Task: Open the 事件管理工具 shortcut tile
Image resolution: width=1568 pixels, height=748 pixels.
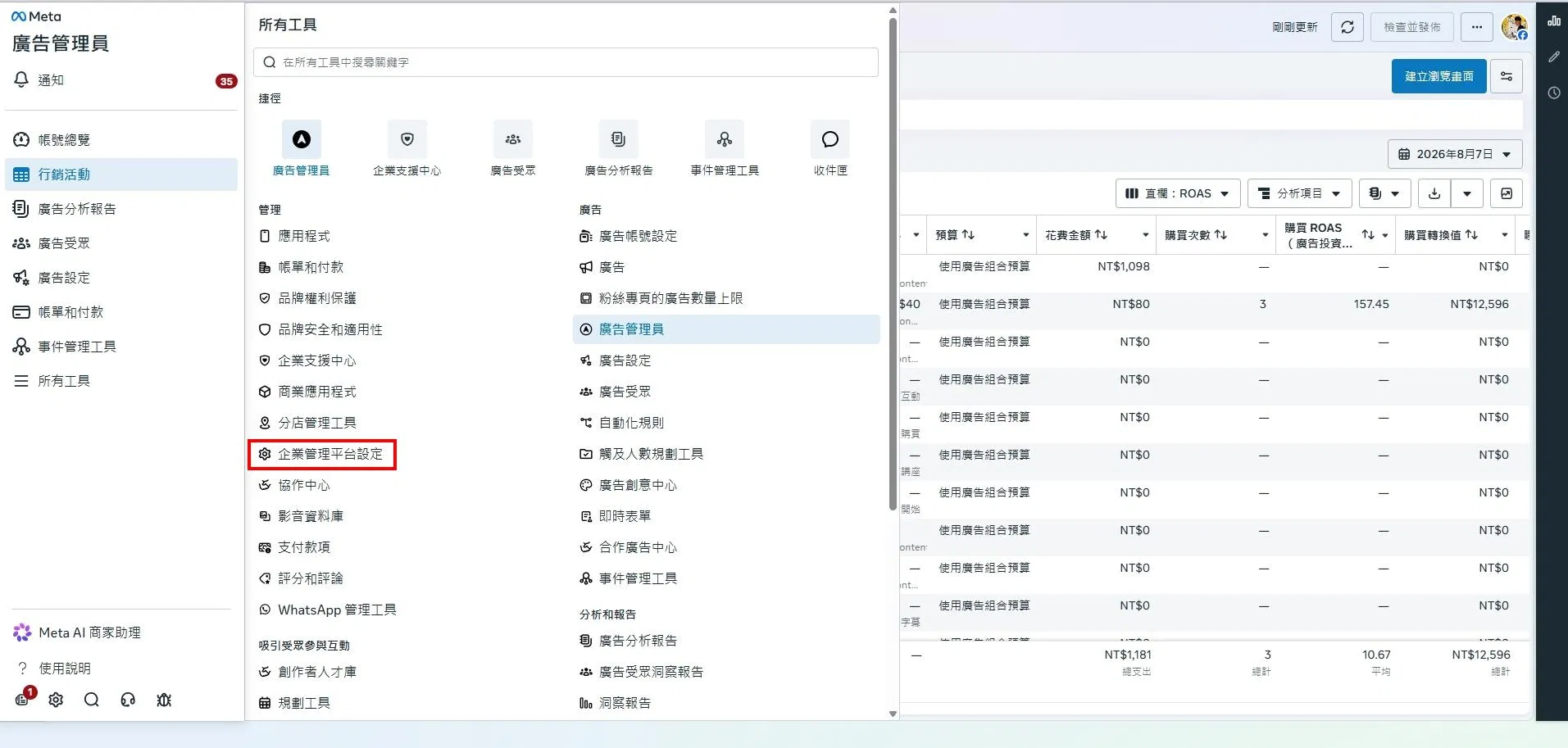Action: point(725,148)
